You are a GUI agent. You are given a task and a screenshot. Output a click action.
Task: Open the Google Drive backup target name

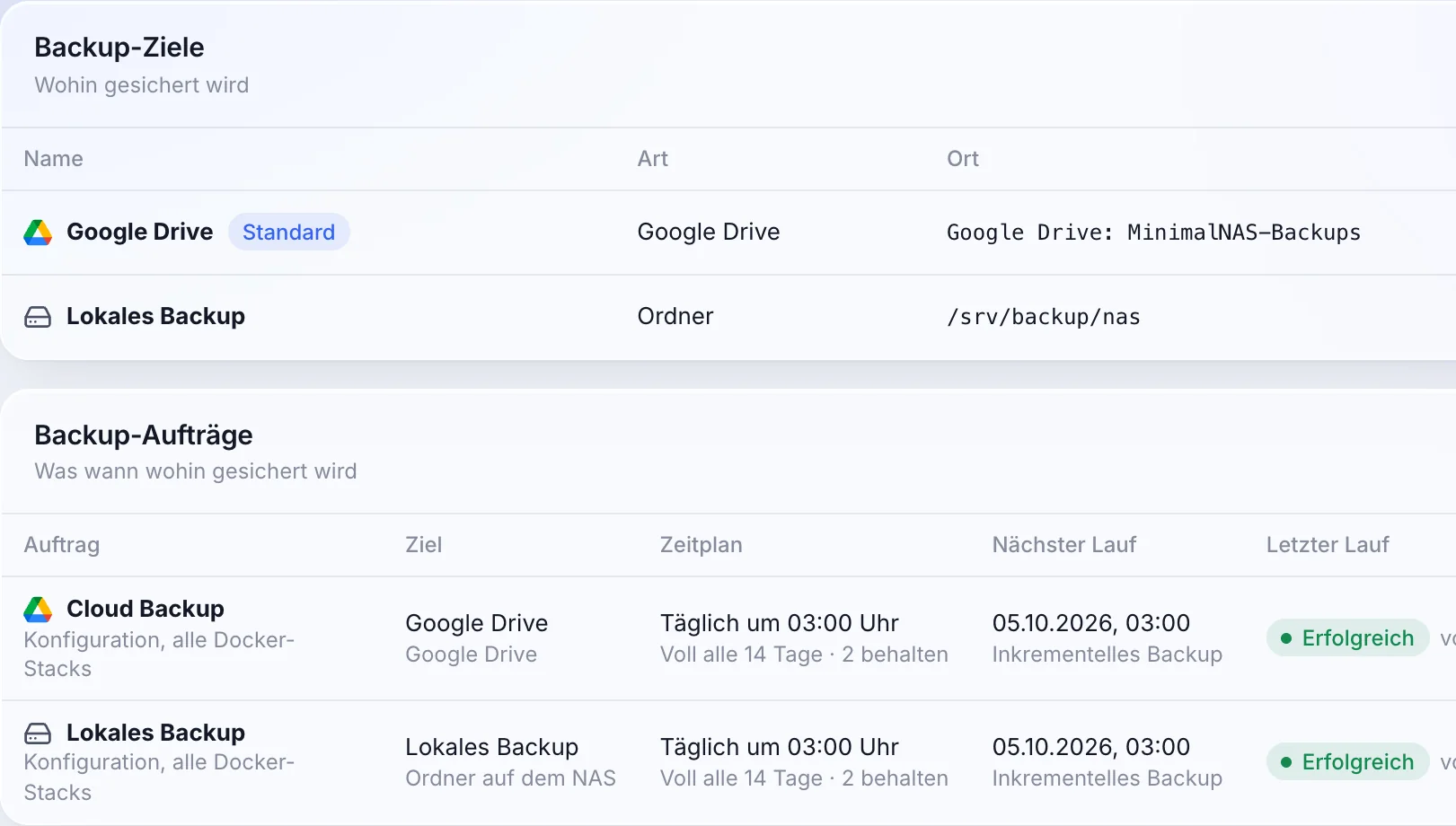pyautogui.click(x=140, y=232)
